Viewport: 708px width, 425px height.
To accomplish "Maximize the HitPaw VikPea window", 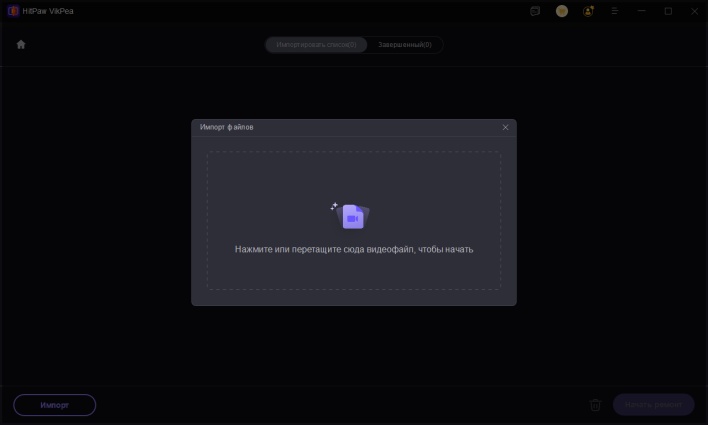I will coord(668,11).
